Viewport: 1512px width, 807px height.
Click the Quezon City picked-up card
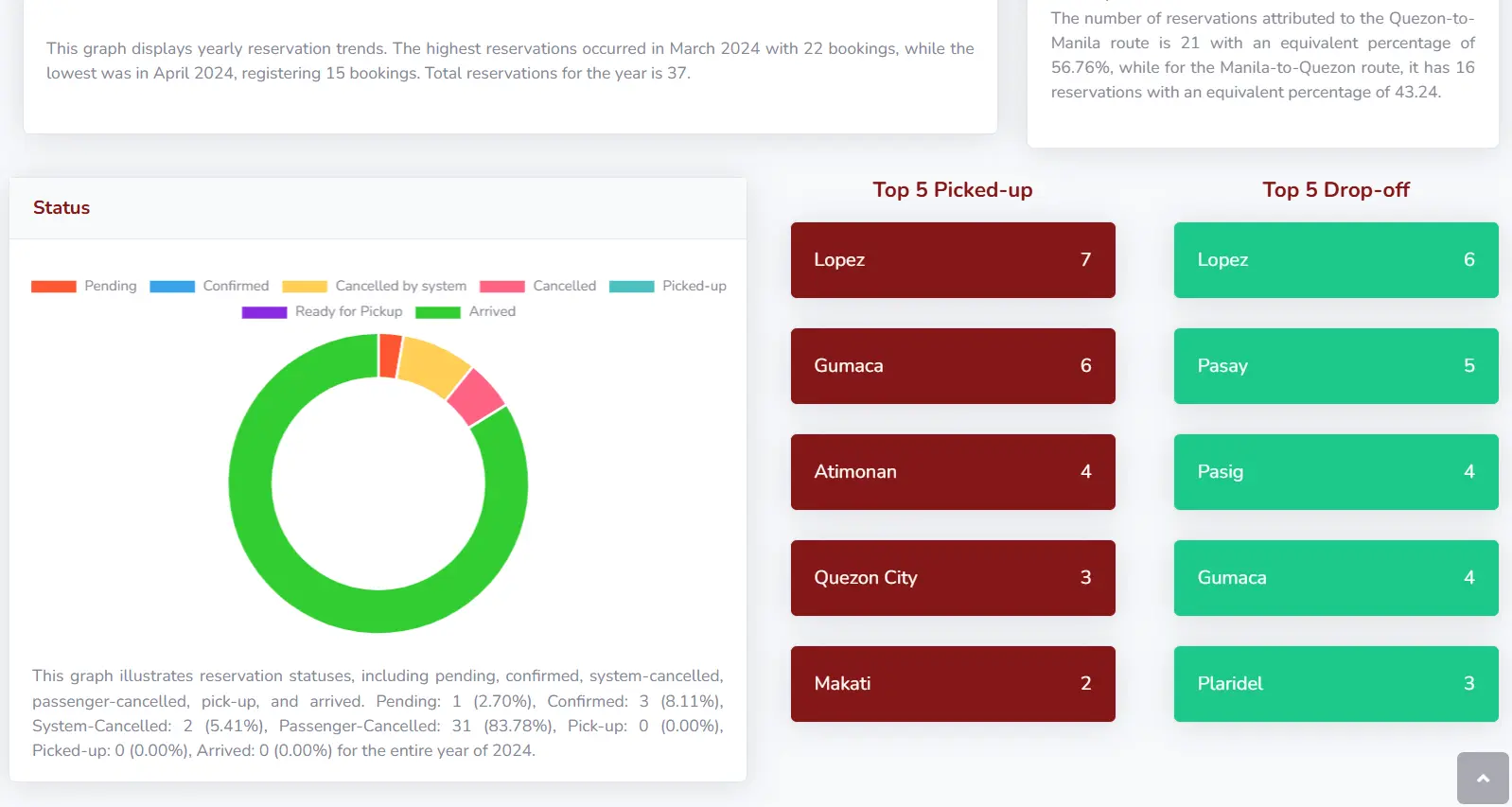(952, 578)
